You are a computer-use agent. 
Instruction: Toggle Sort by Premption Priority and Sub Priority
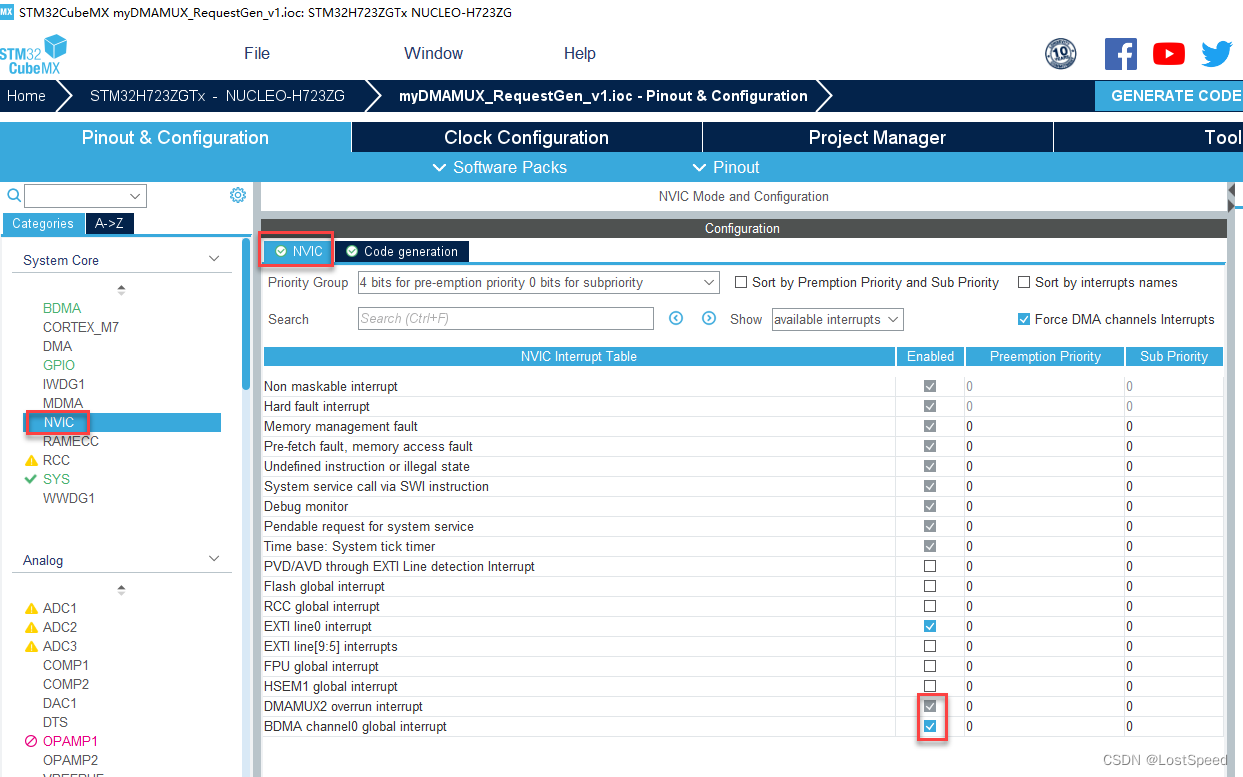pos(741,282)
